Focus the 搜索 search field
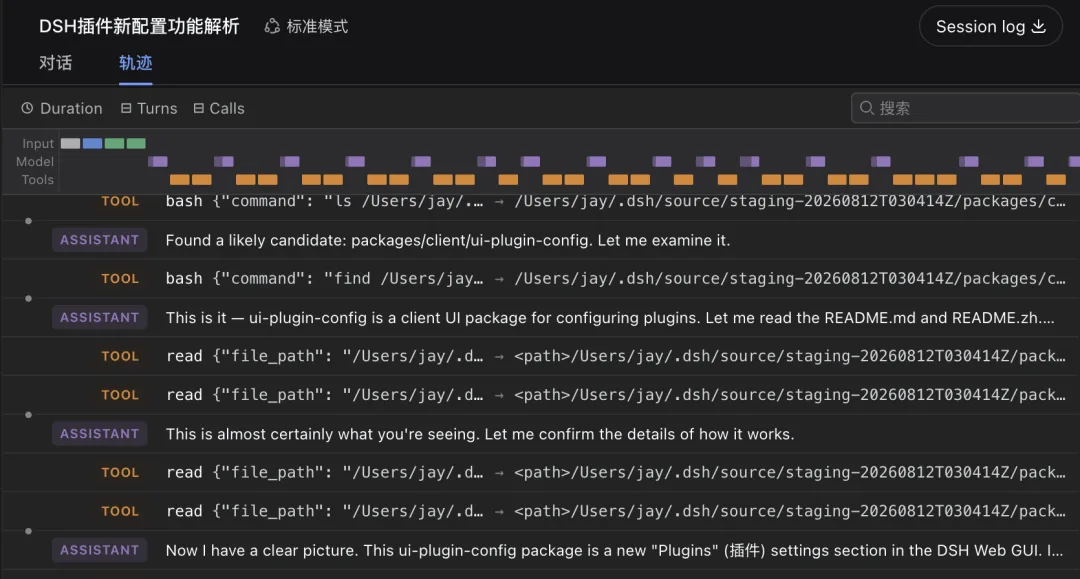The width and height of the screenshot is (1080, 579). coord(966,108)
